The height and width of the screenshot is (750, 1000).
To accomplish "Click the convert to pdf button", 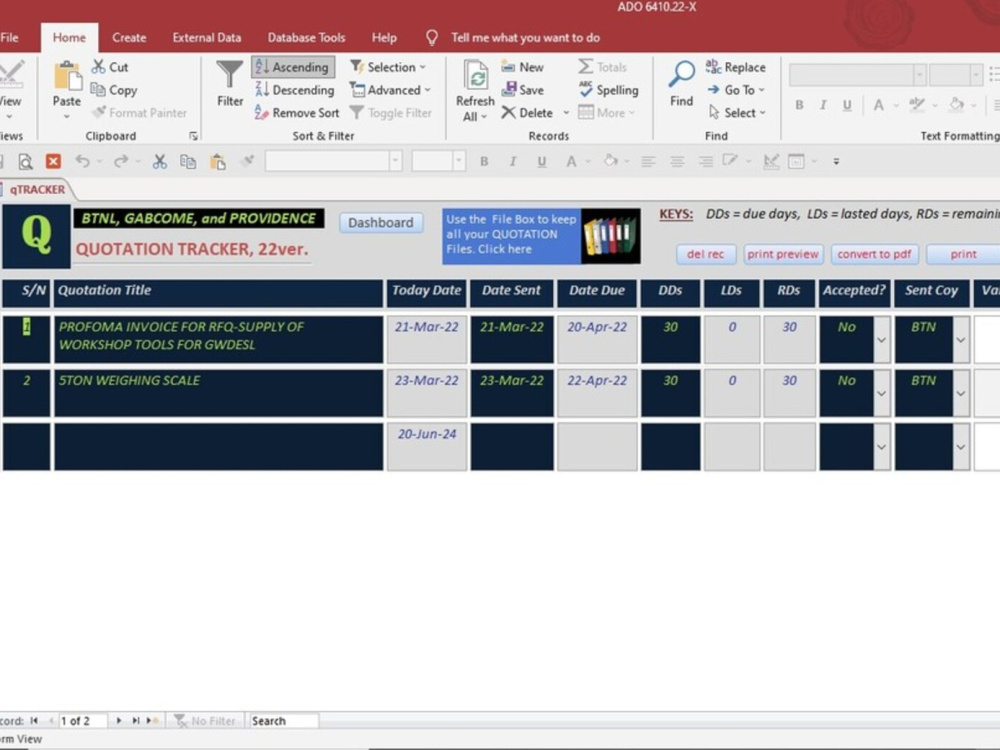I will click(x=874, y=254).
